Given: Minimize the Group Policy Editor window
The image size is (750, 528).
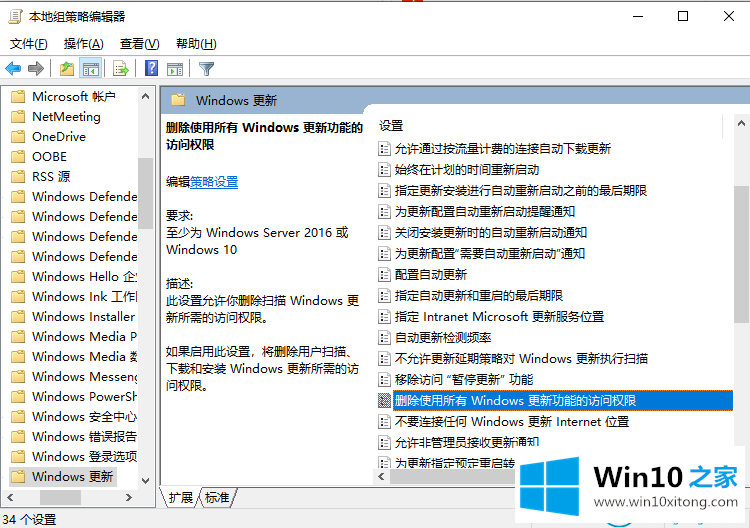Looking at the screenshot, I should [x=638, y=16].
